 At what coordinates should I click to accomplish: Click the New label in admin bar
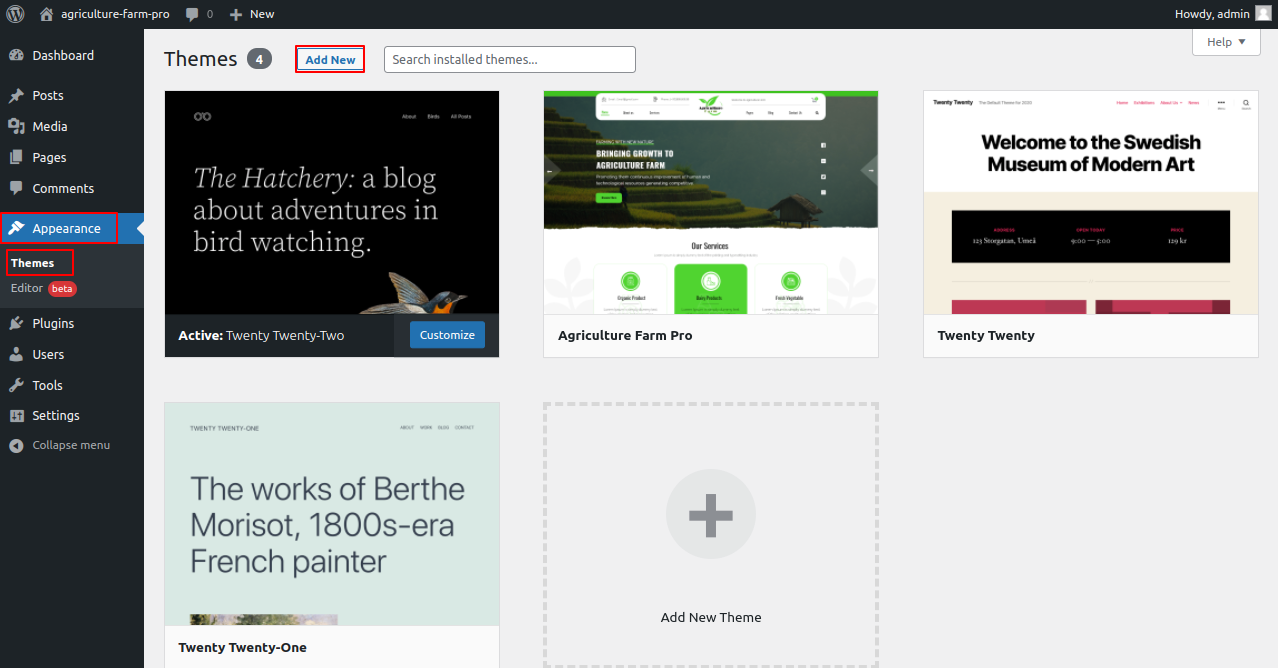[x=262, y=14]
